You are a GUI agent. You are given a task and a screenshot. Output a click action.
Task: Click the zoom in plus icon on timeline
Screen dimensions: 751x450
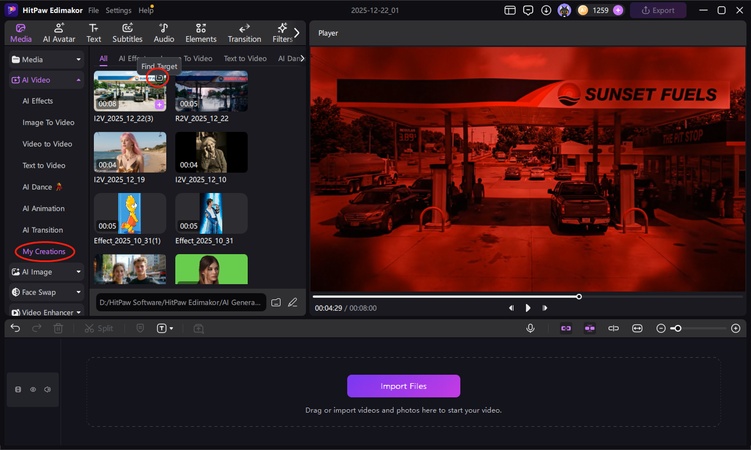pyautogui.click(x=736, y=328)
